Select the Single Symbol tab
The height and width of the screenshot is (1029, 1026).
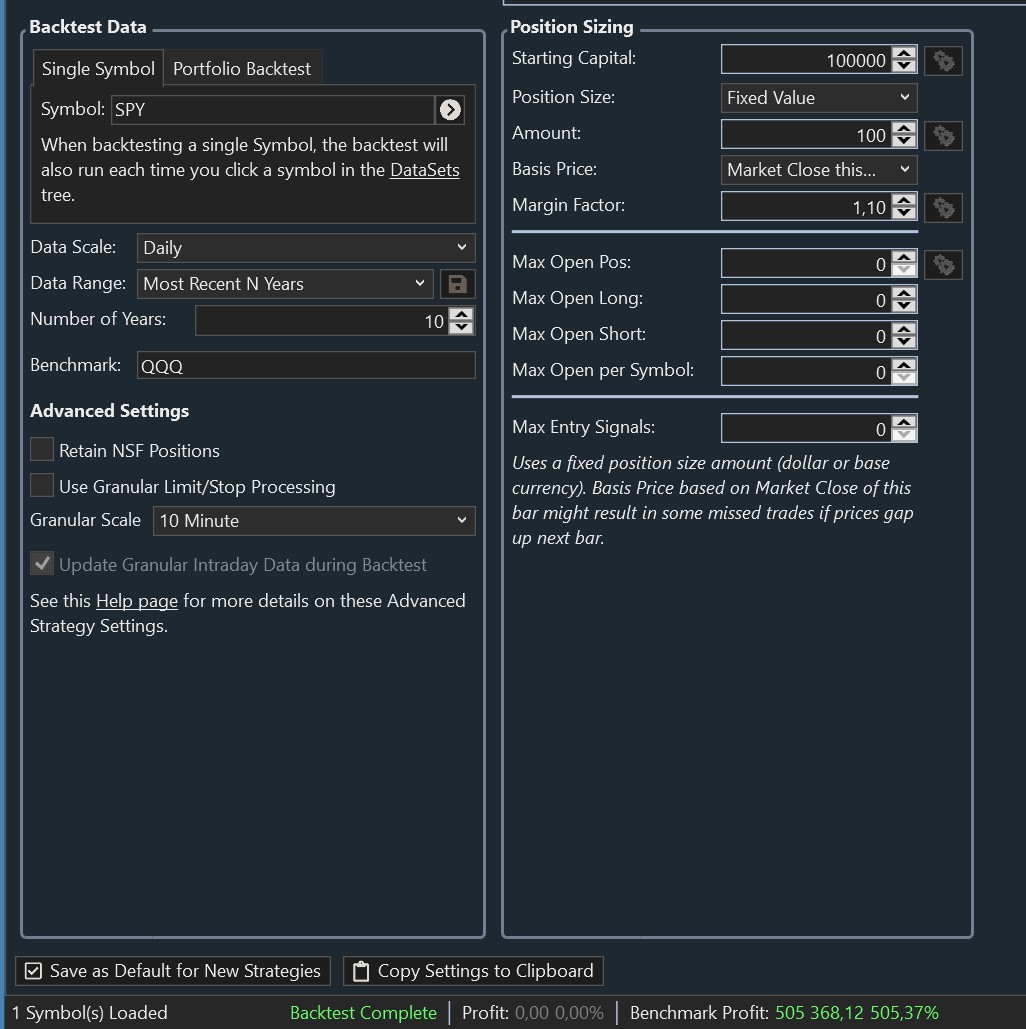pyautogui.click(x=98, y=69)
